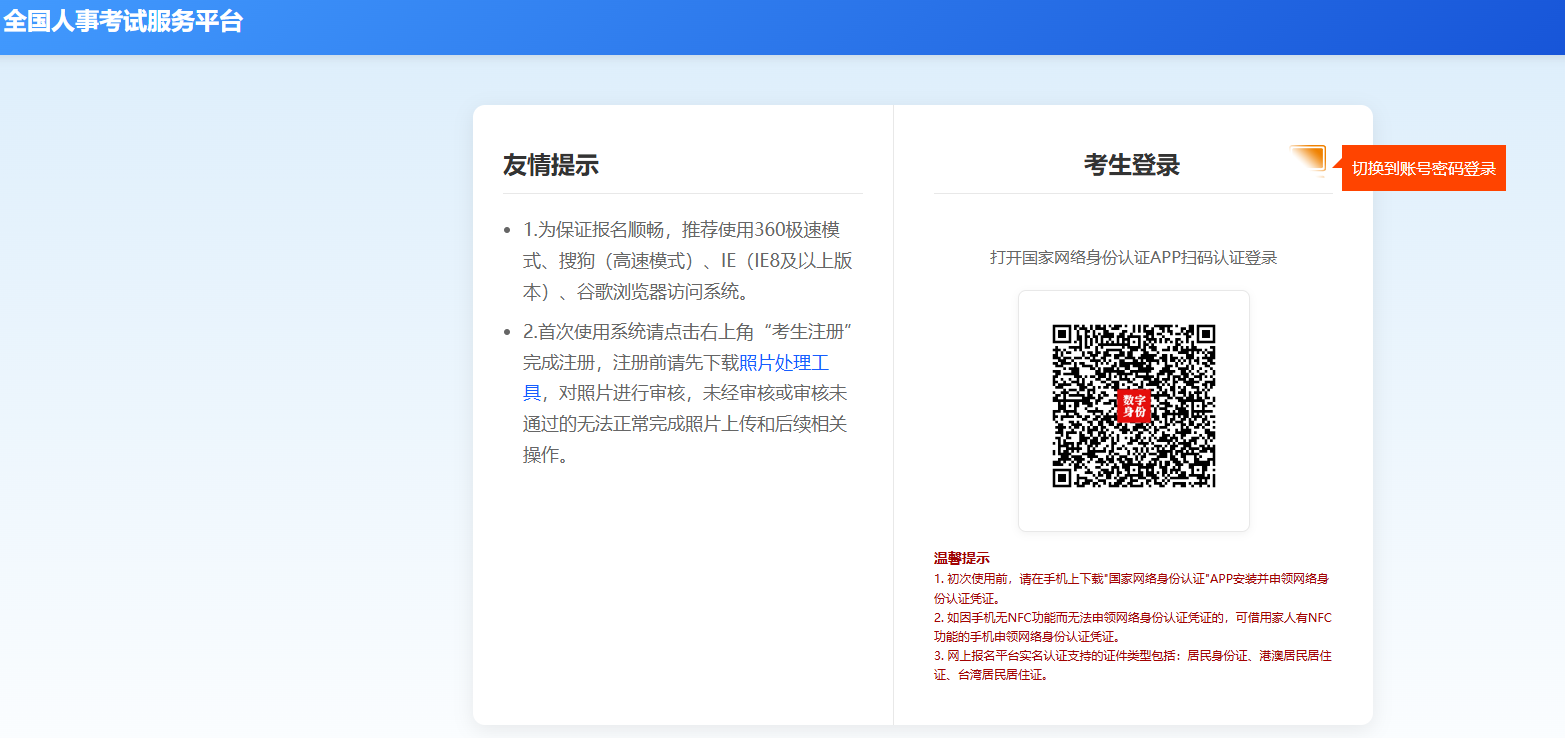Click warm tip 3 about supported ID types

[x=1133, y=665]
